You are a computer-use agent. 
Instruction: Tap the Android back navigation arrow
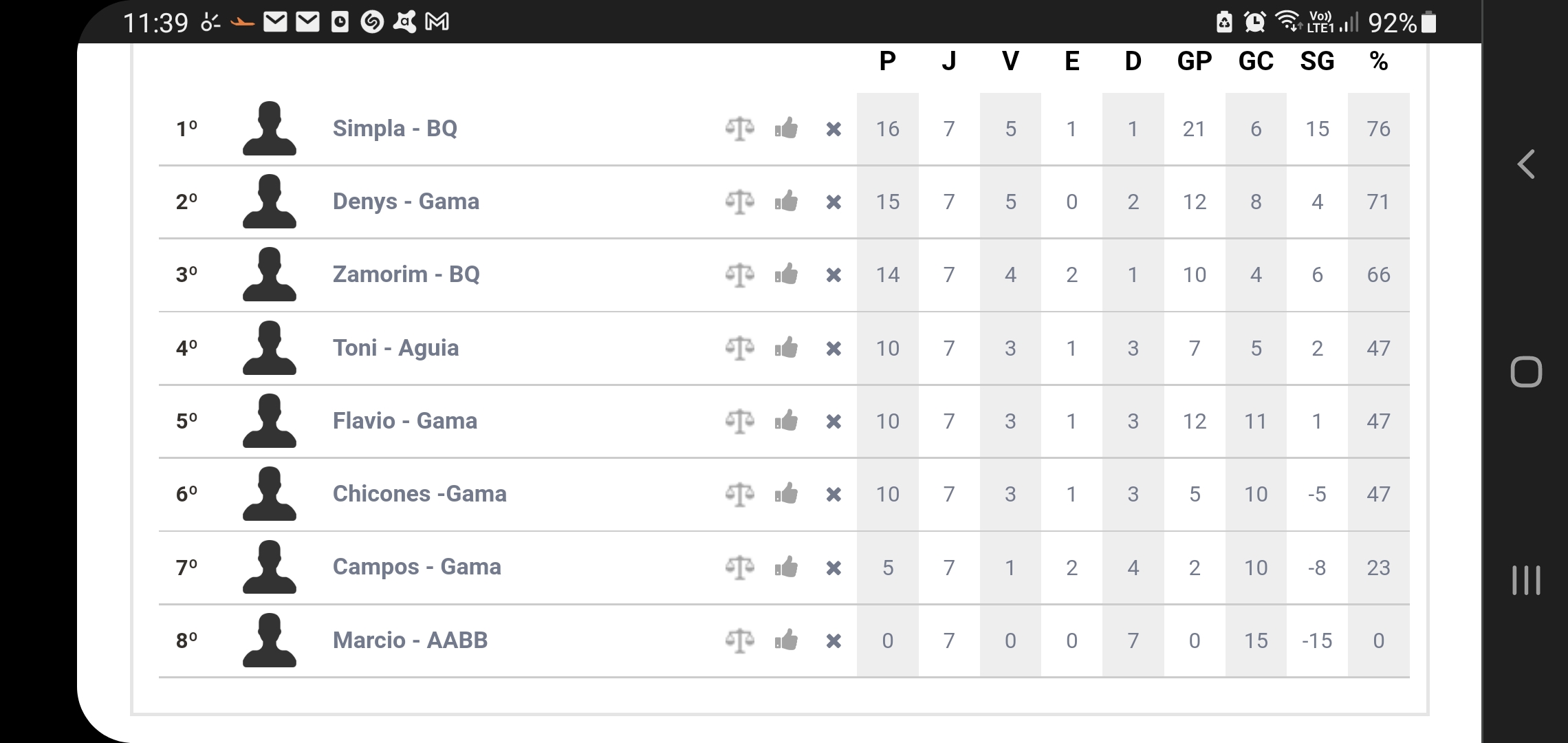(x=1526, y=164)
